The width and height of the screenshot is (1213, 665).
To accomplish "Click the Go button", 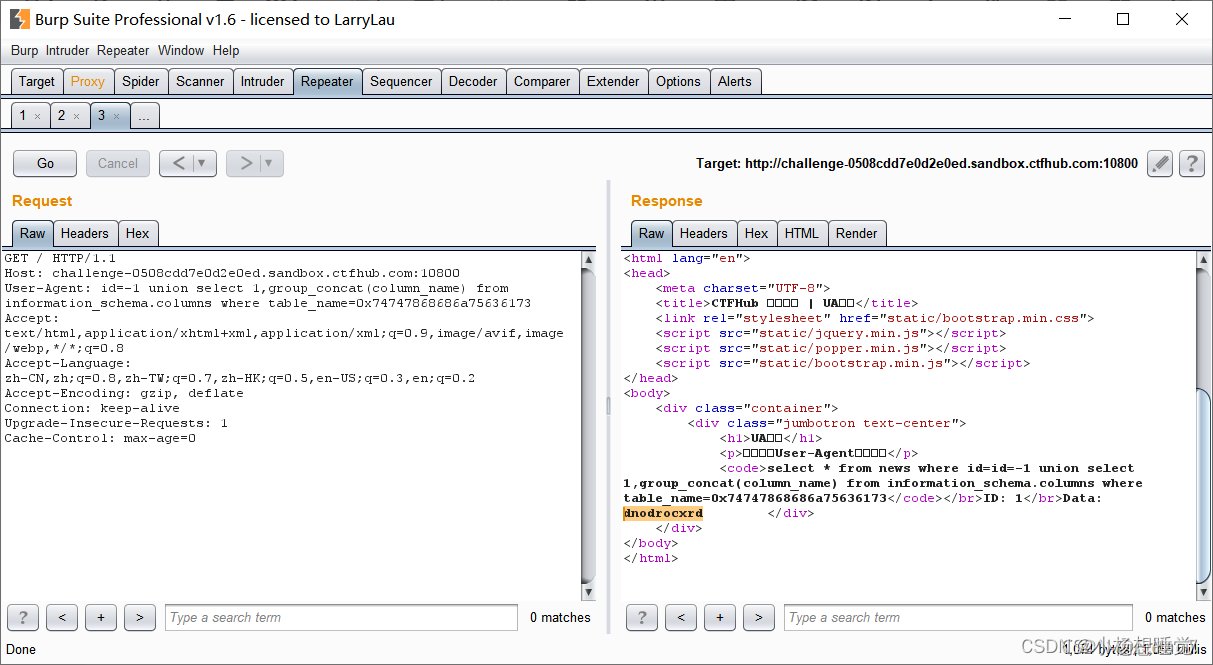I will [x=45, y=163].
